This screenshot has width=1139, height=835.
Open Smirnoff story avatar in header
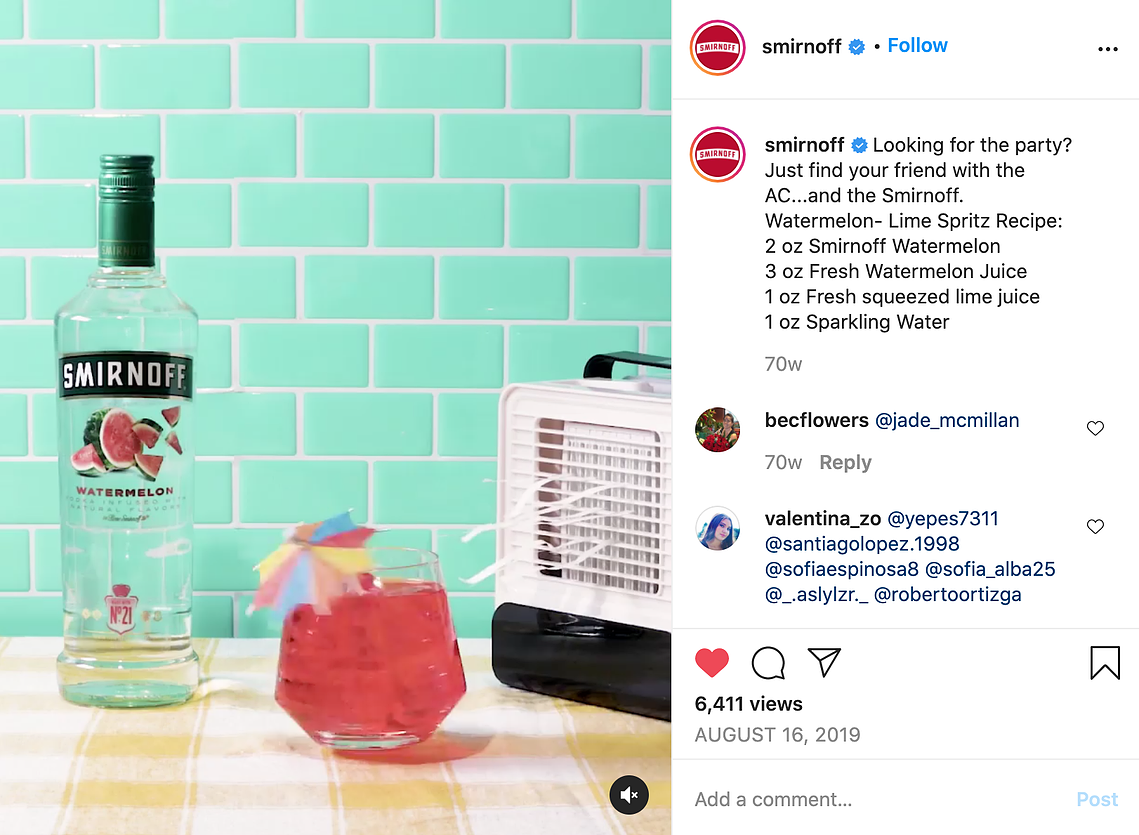718,48
